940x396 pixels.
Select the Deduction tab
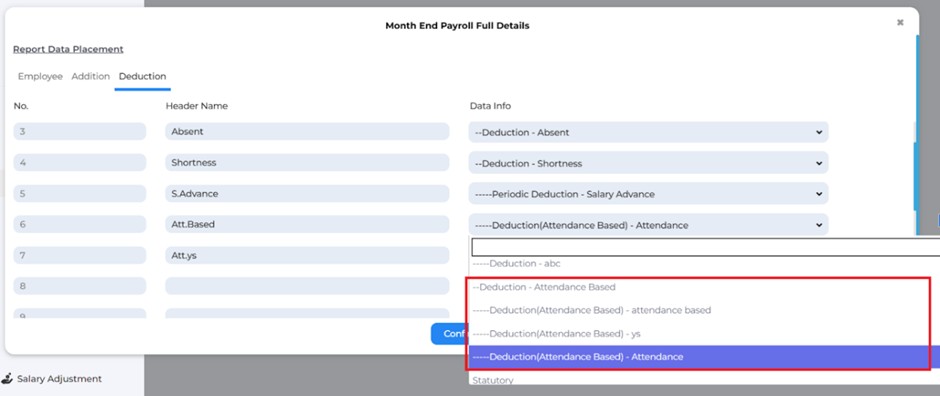click(142, 77)
